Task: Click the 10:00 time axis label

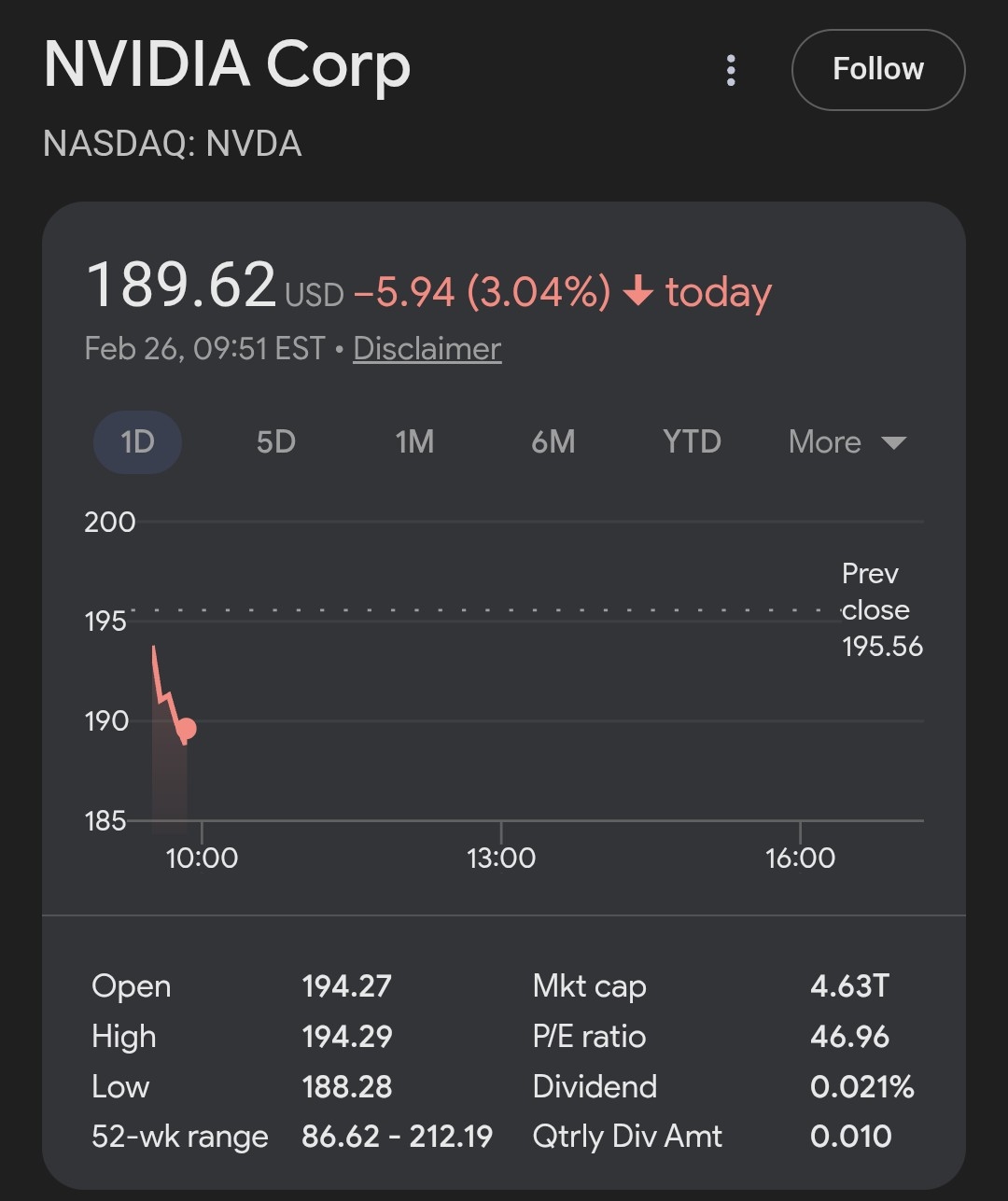Action: [x=202, y=858]
